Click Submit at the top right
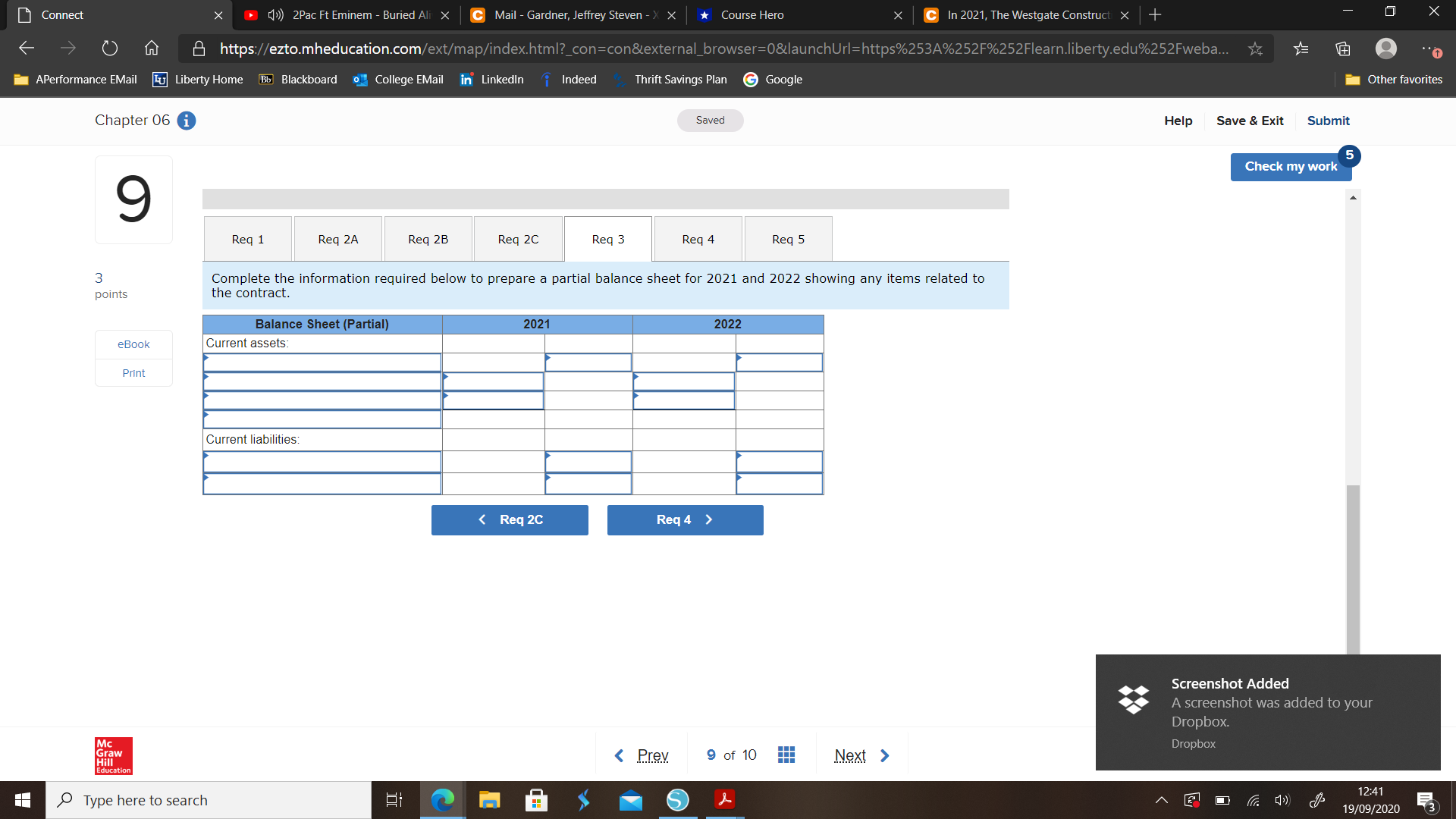1456x819 pixels. [x=1328, y=121]
